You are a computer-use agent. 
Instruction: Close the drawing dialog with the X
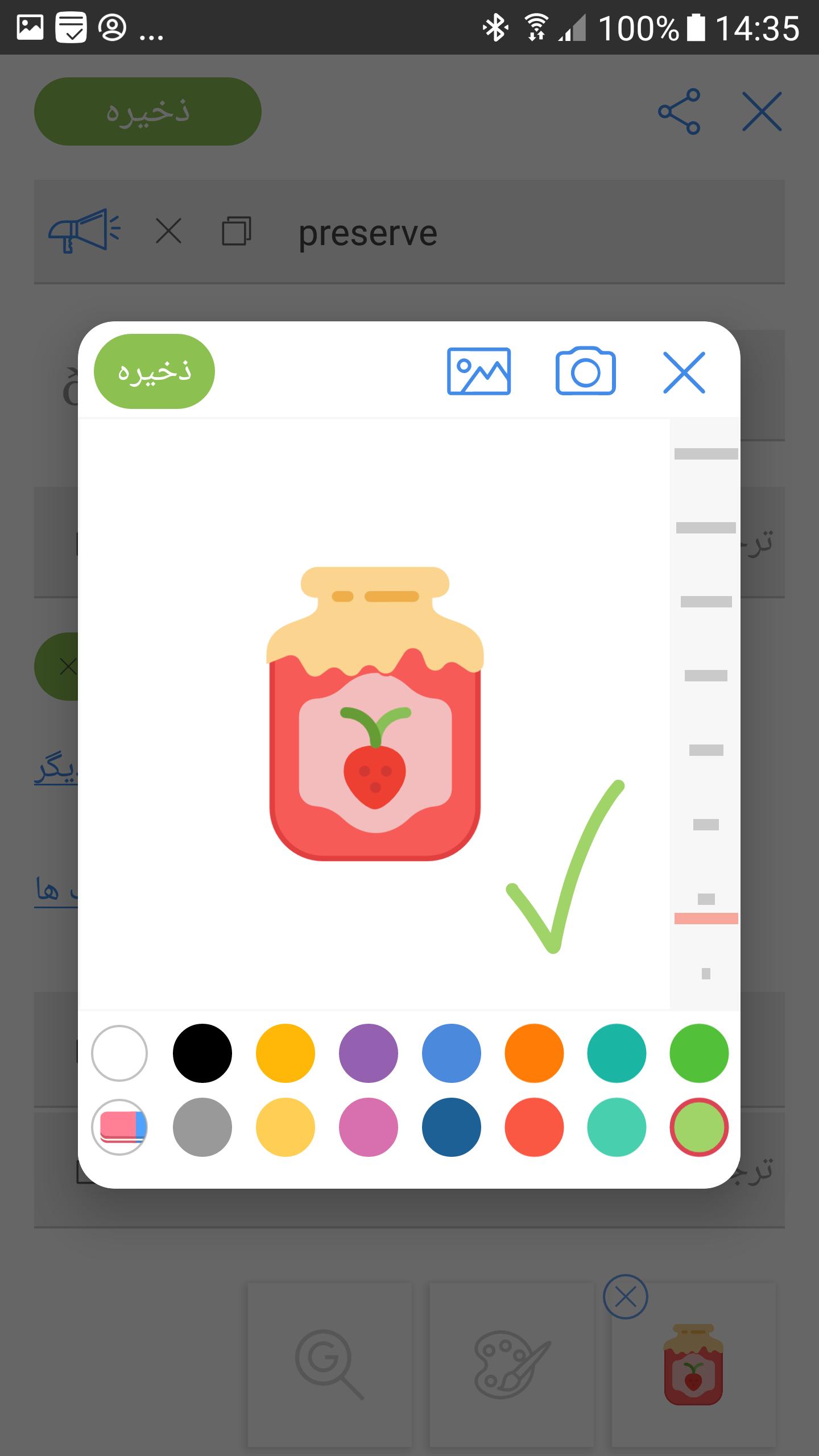pyautogui.click(x=684, y=373)
